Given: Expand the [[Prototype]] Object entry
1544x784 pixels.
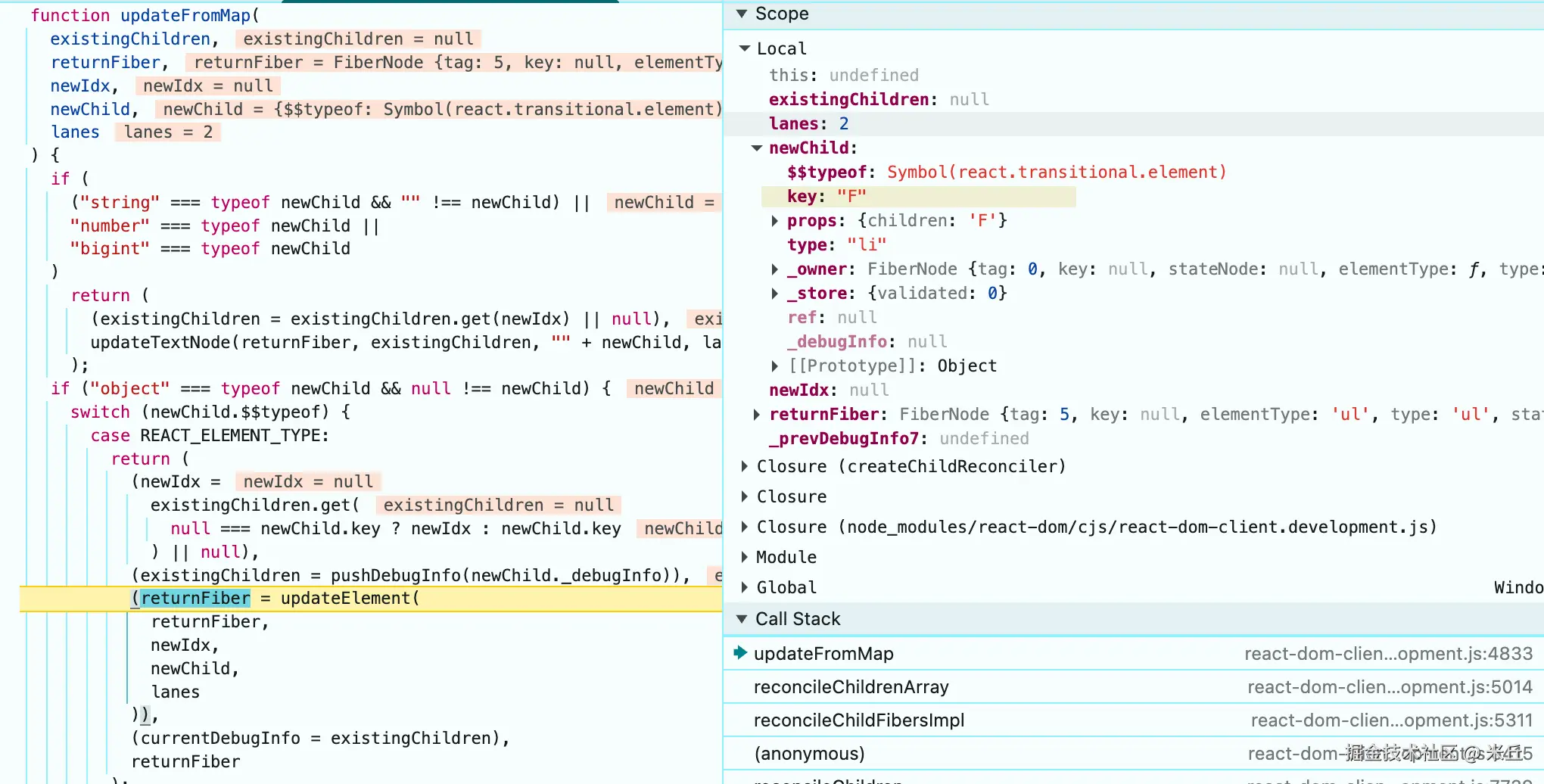Looking at the screenshot, I should [774, 366].
